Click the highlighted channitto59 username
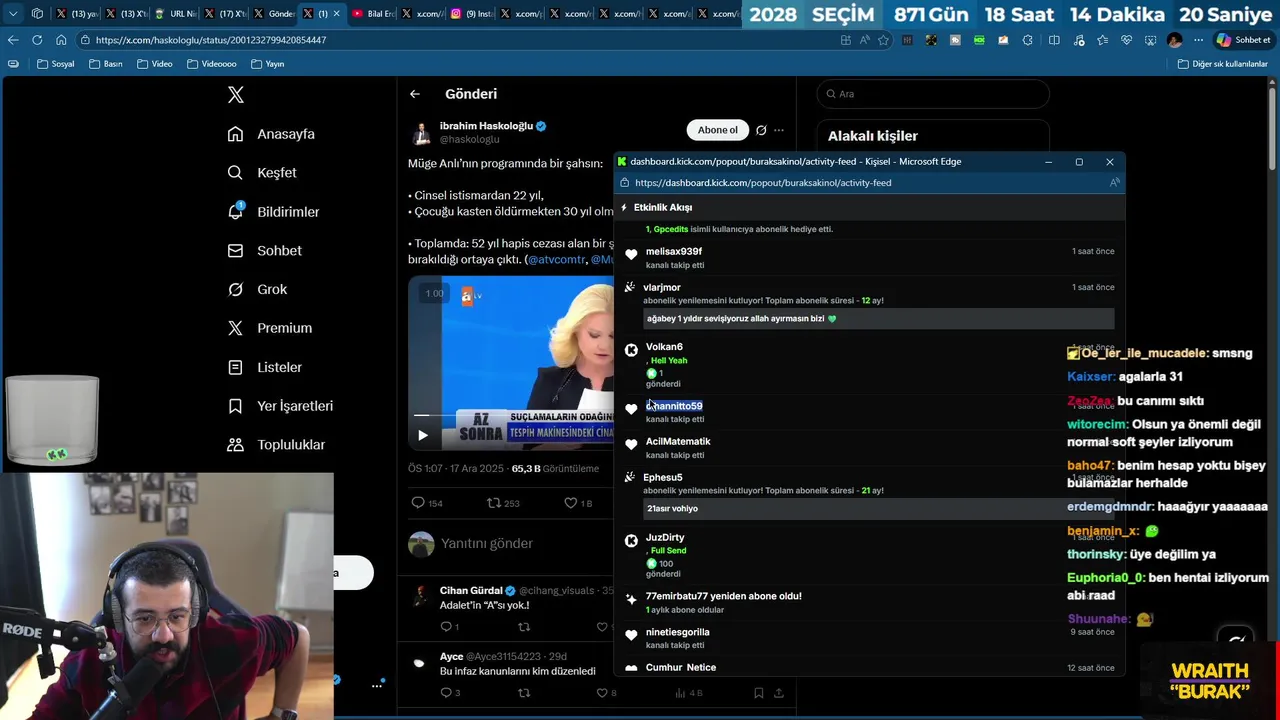 pos(675,406)
